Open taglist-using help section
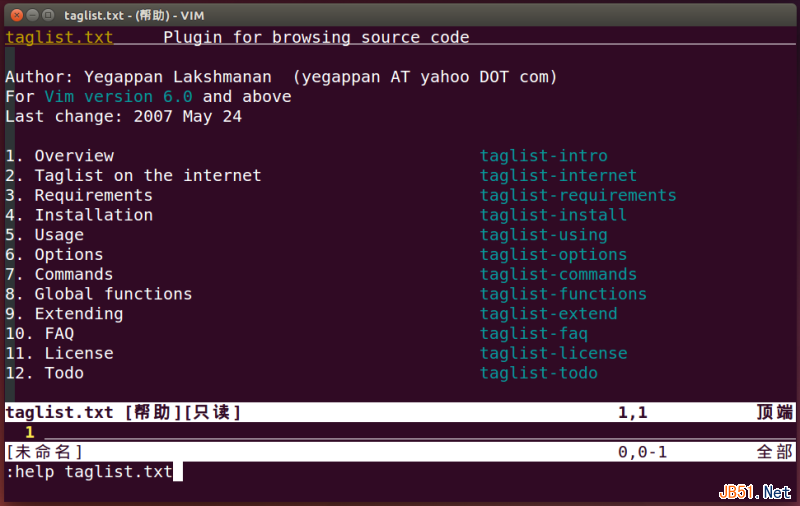This screenshot has width=800, height=506. (543, 235)
